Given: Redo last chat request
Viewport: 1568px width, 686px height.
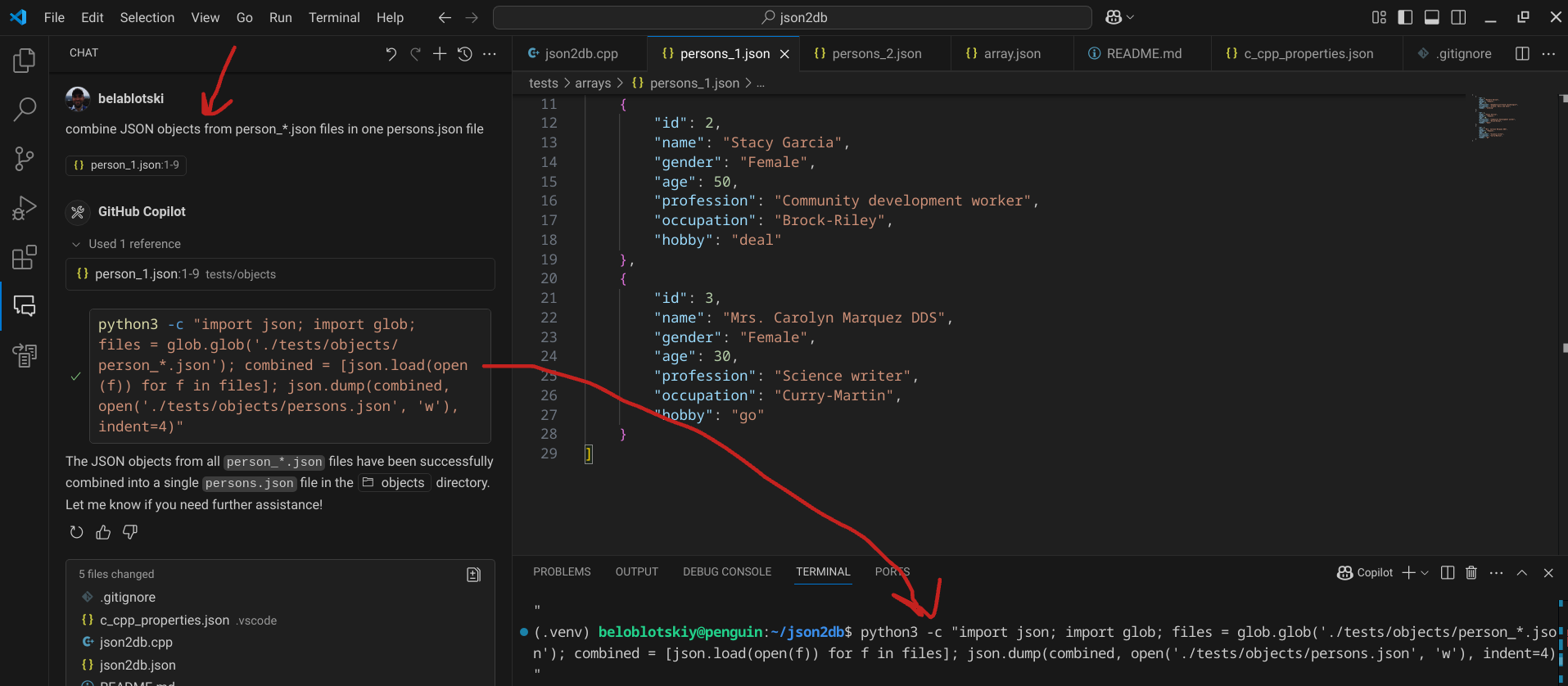Looking at the screenshot, I should coord(415,54).
